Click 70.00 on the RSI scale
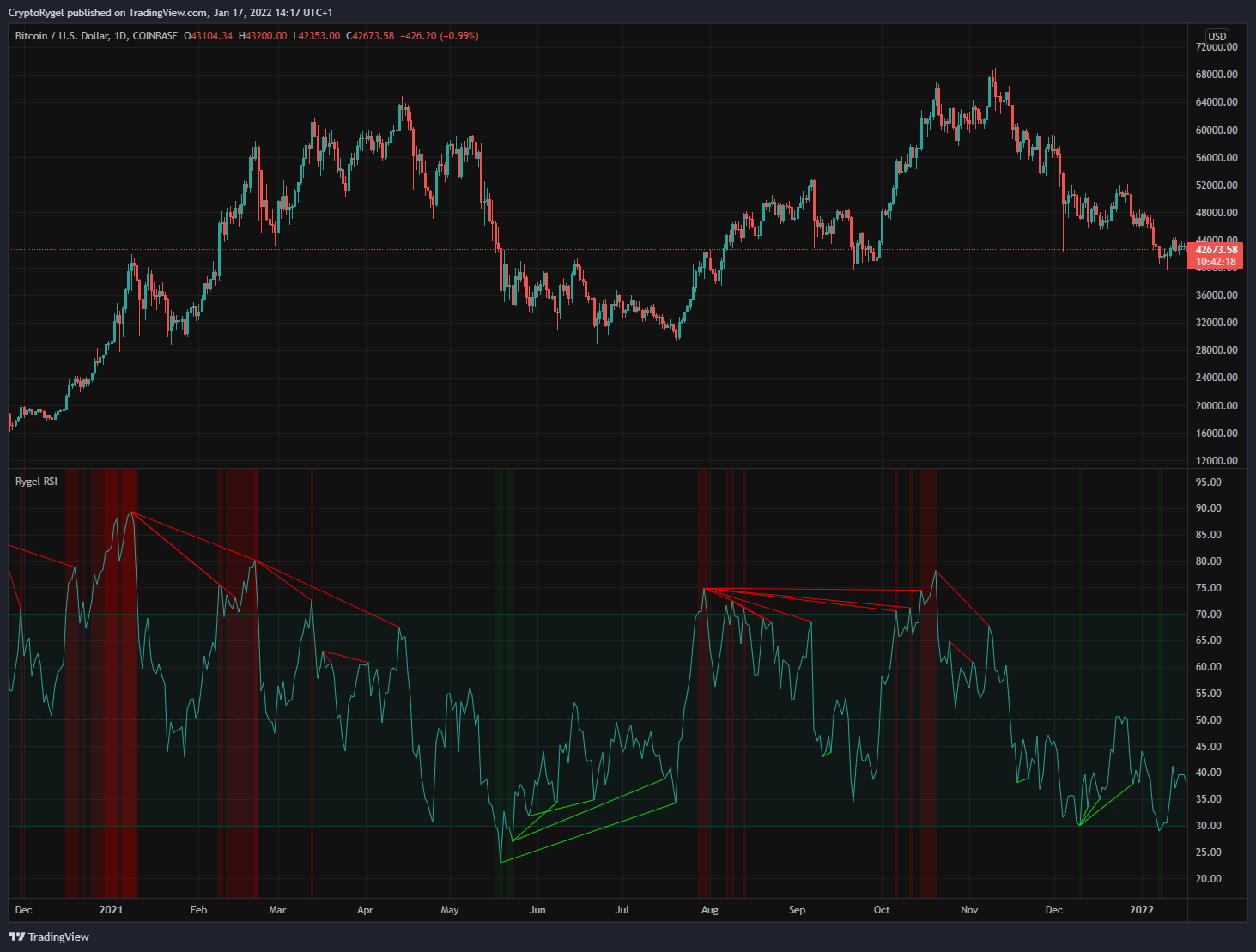The image size is (1256, 952). click(x=1209, y=615)
